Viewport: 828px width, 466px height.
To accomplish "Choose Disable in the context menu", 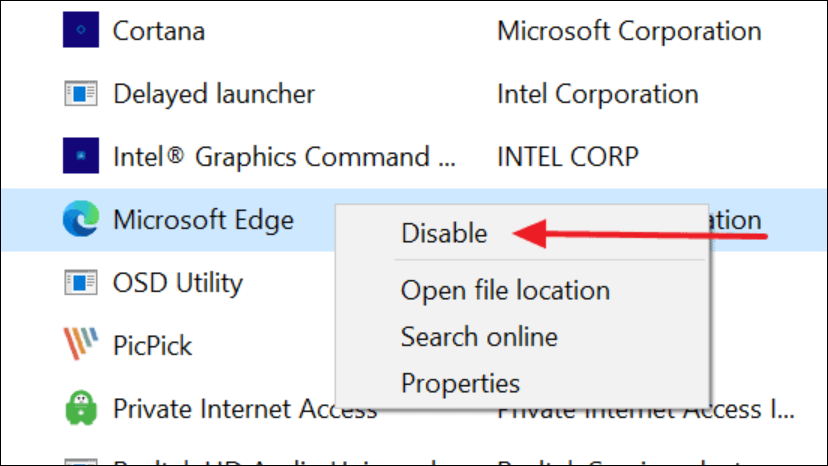I will pyautogui.click(x=444, y=233).
